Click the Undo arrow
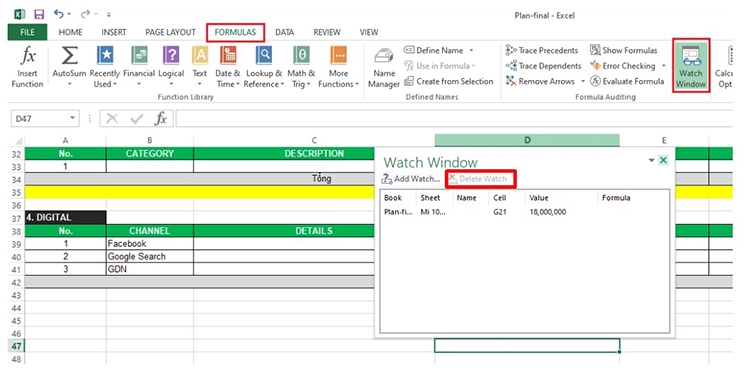750x378 pixels. click(59, 14)
